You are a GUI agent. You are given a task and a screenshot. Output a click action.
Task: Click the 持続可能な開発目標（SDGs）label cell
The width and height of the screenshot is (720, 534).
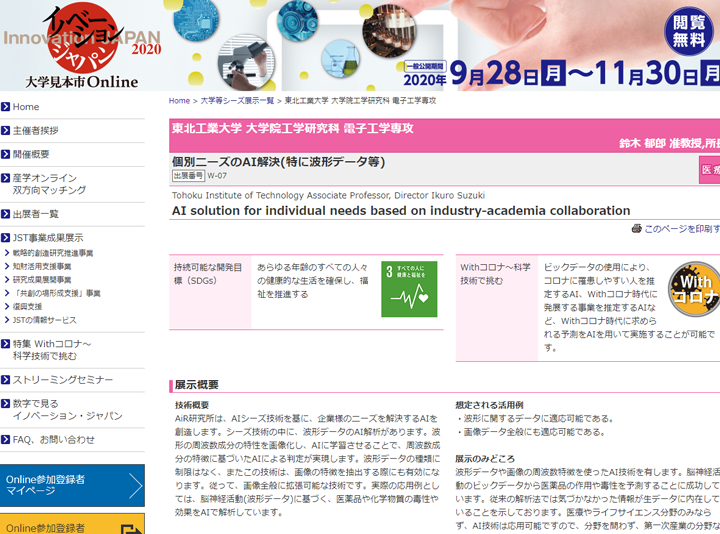point(210,291)
